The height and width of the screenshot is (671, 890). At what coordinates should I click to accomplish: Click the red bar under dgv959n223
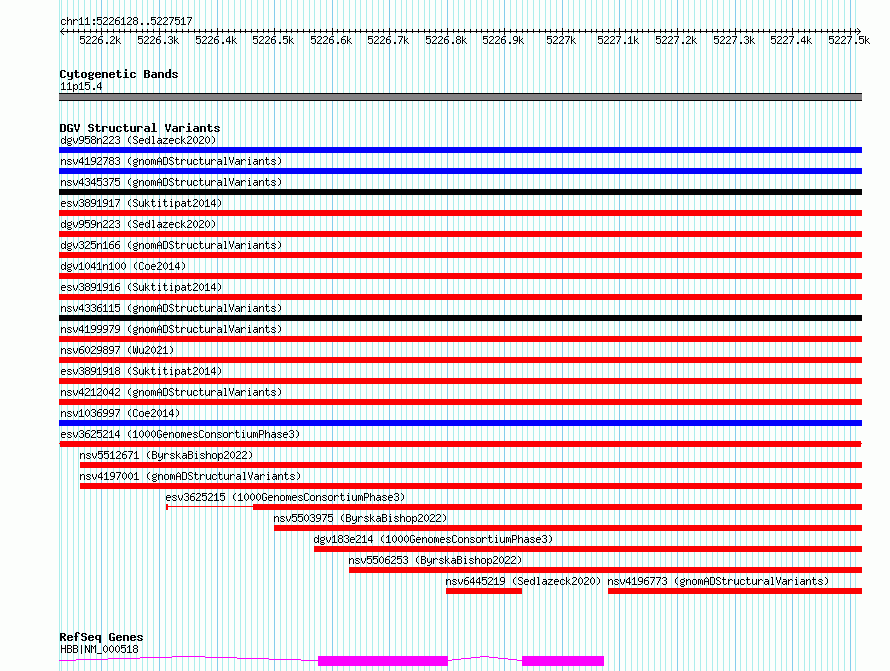tap(460, 234)
